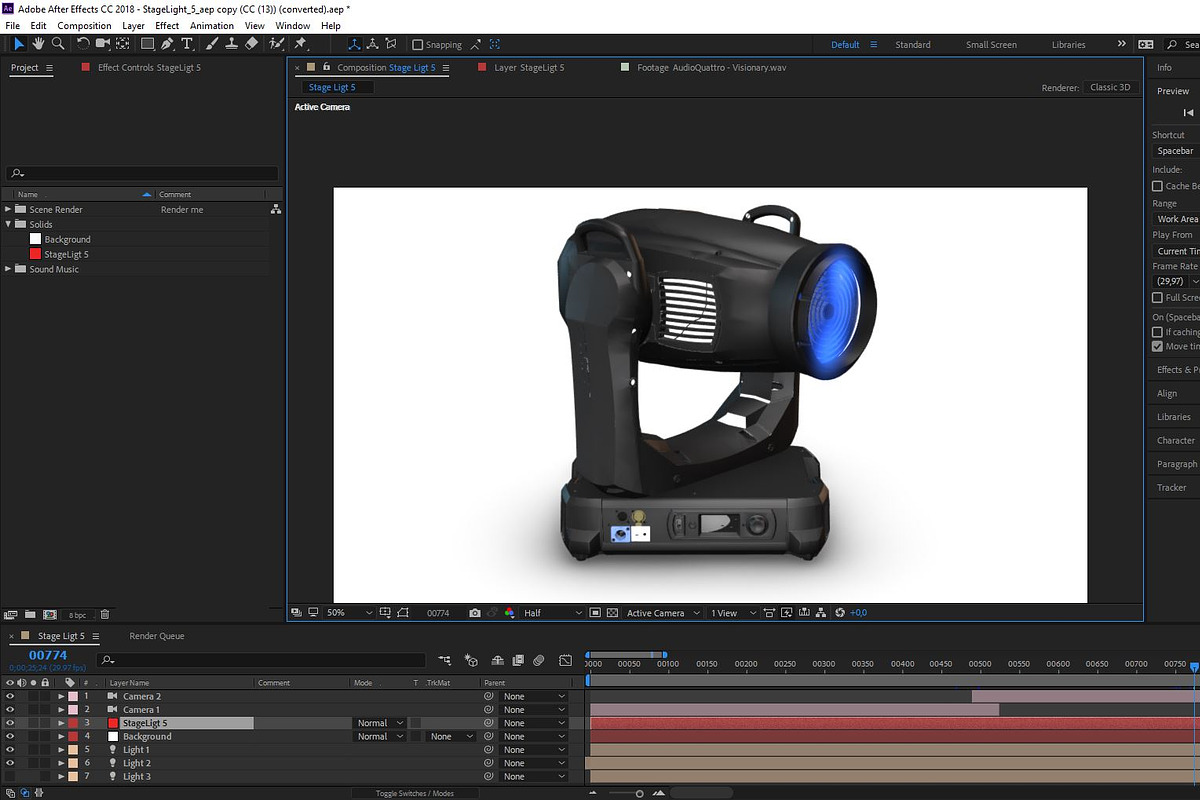Screen dimensions: 1200x800
Task: Open the Composition menu
Action: [x=85, y=25]
